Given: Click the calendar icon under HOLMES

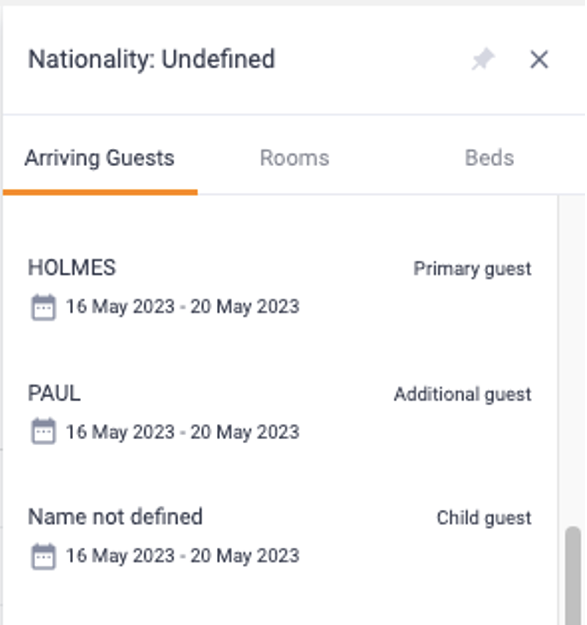Looking at the screenshot, I should (x=43, y=307).
